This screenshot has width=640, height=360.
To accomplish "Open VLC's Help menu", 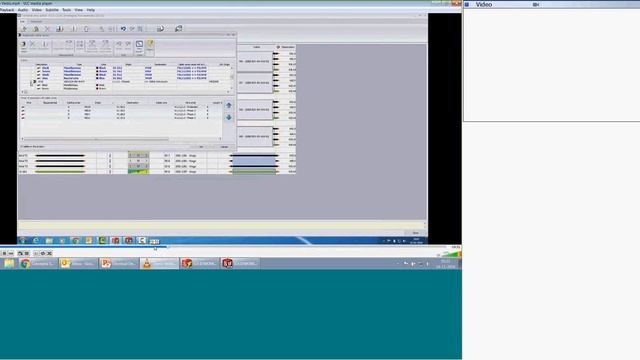I will pos(91,10).
